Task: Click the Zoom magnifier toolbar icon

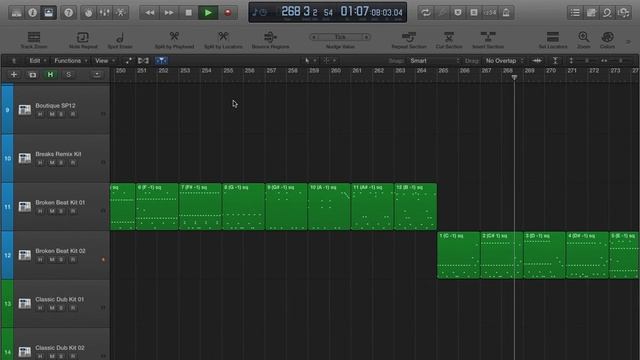Action: (584, 37)
